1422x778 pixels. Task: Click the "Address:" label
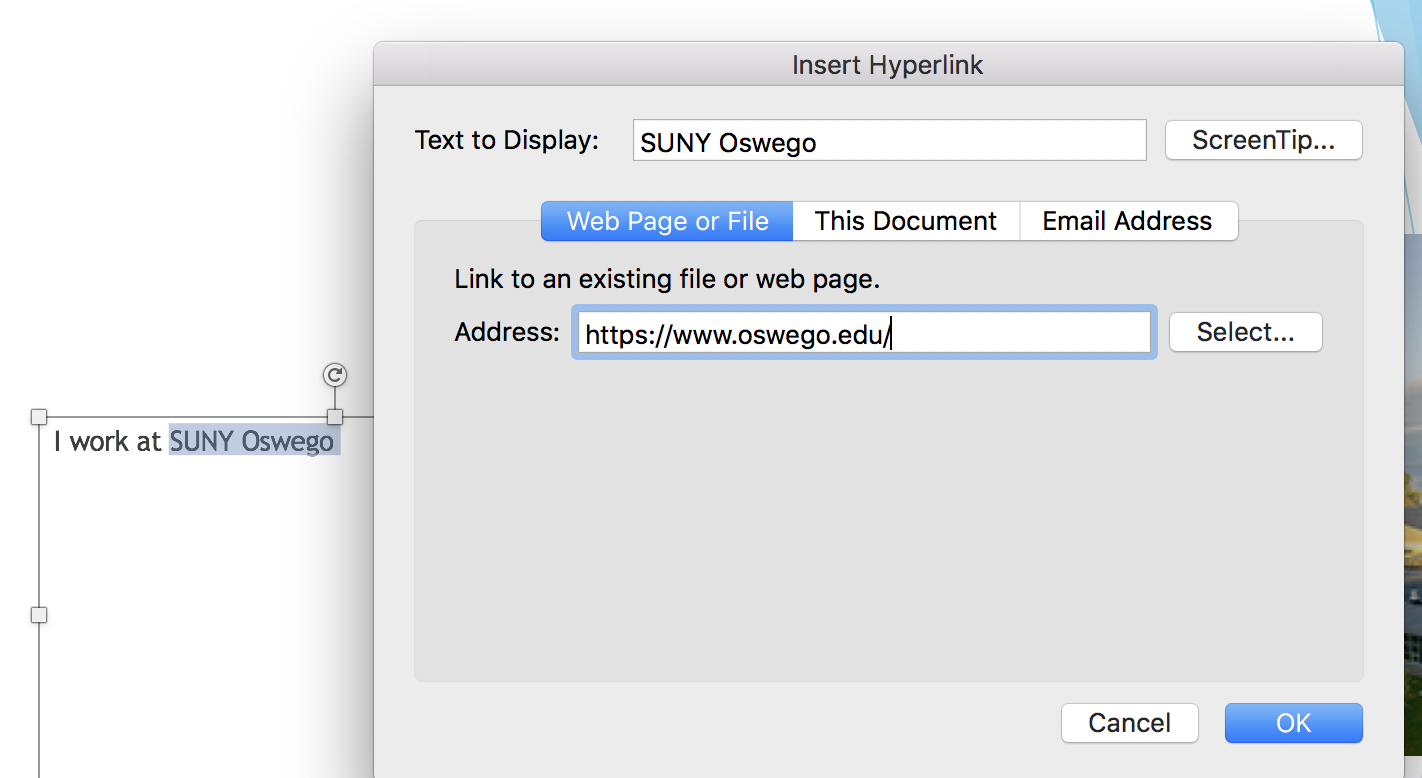(x=507, y=332)
